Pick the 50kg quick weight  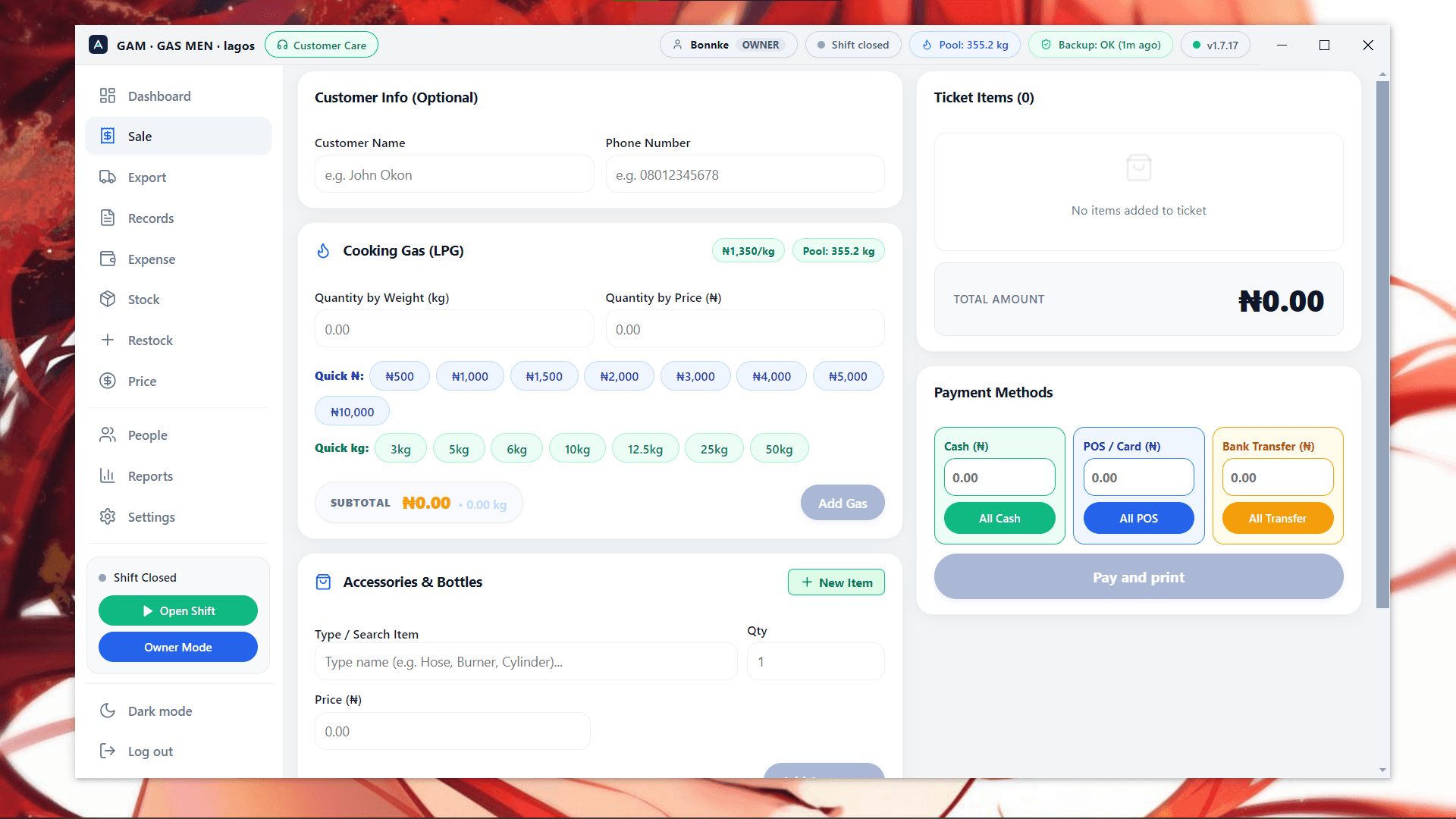(x=779, y=449)
